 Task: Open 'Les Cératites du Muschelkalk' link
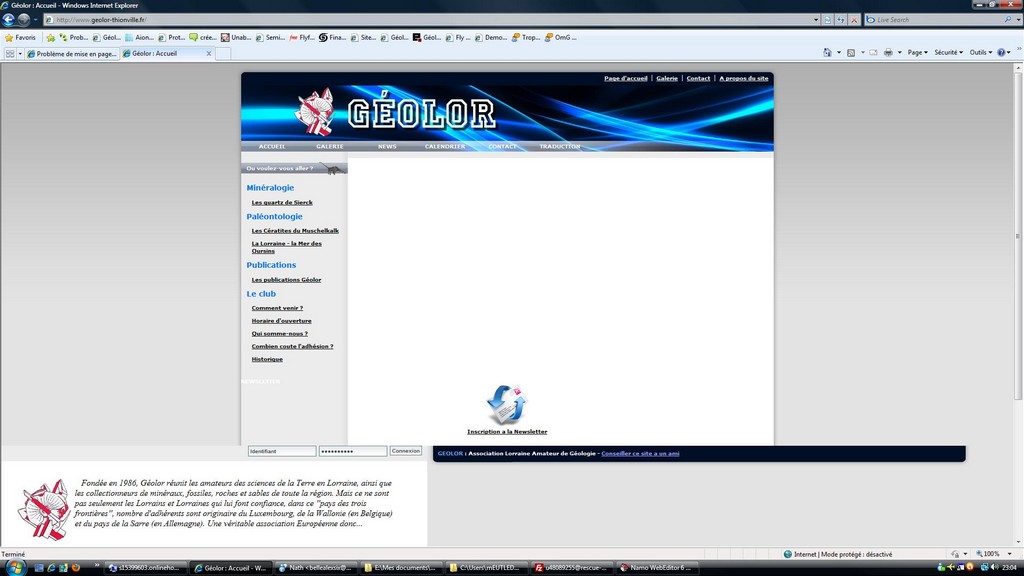point(295,231)
